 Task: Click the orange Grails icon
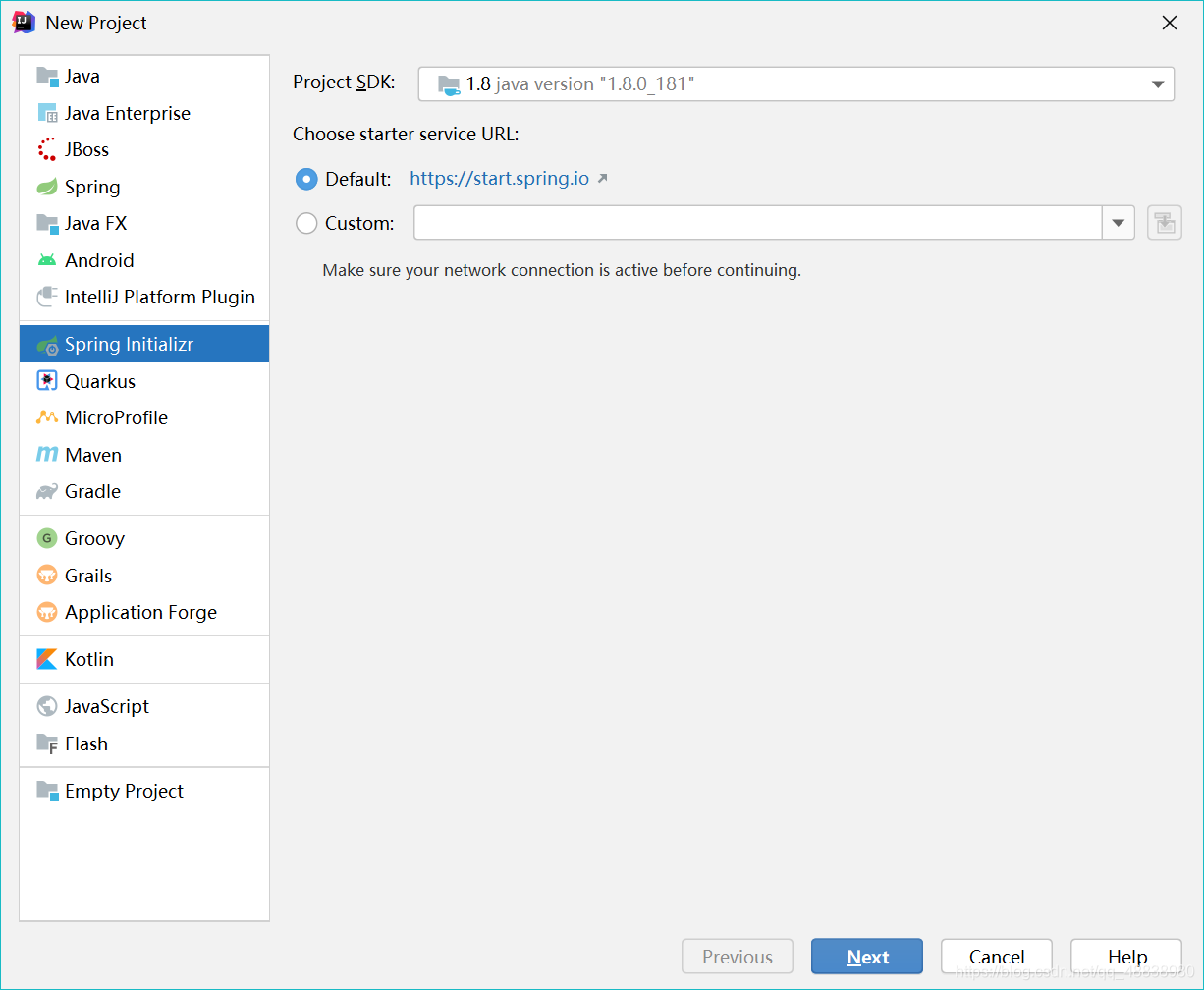[47, 576]
